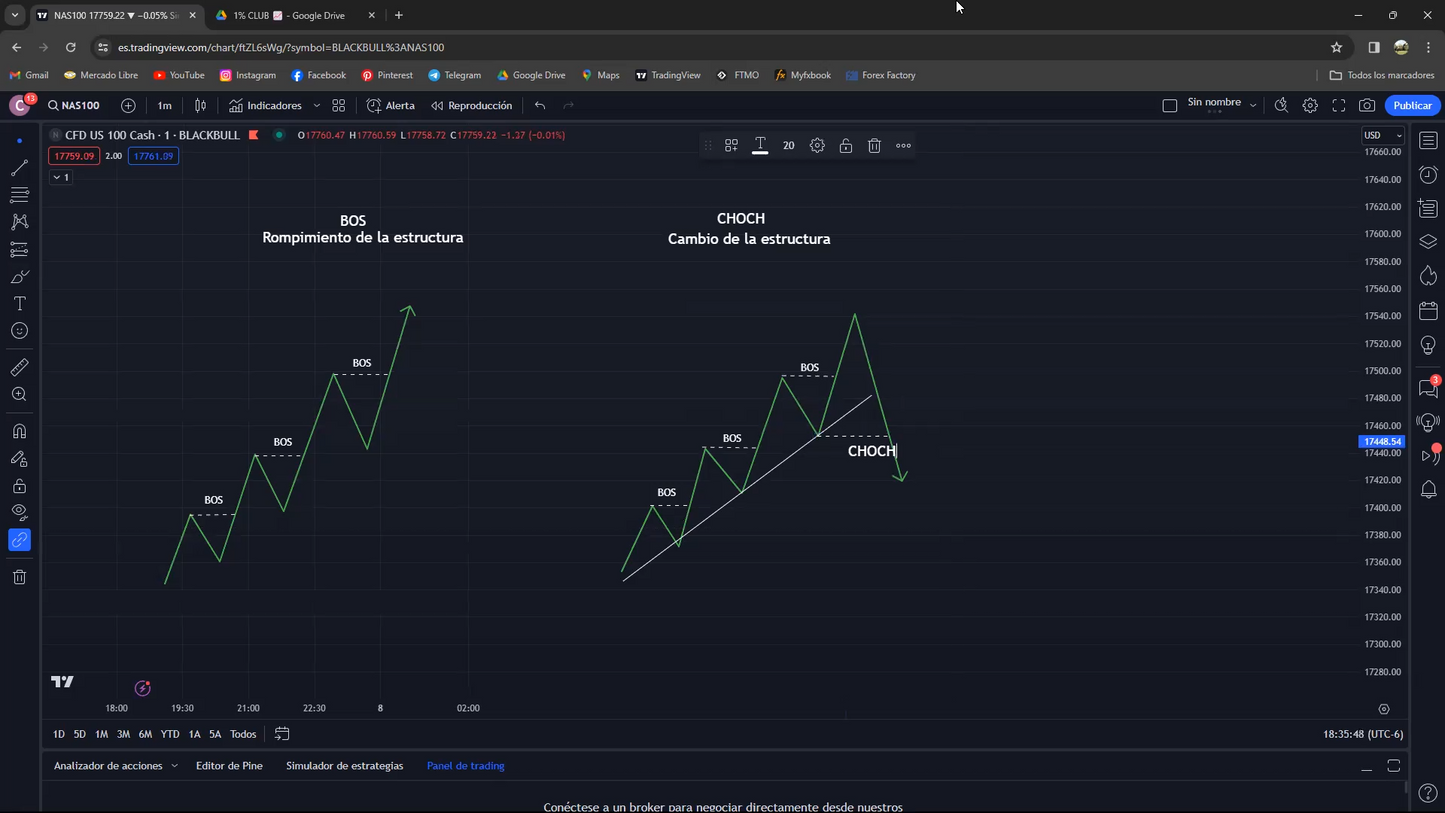Open templates icon in floating toolbar
This screenshot has height=813, width=1445.
731,146
